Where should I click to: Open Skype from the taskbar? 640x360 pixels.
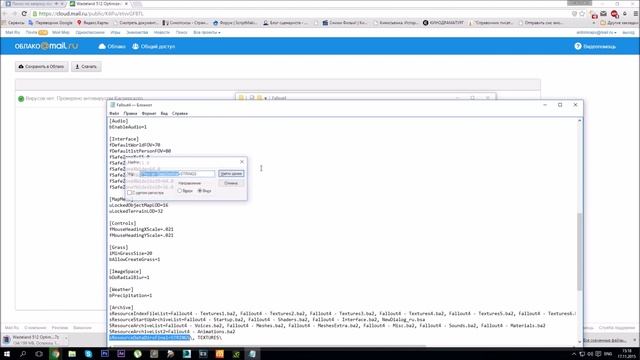tap(88, 353)
